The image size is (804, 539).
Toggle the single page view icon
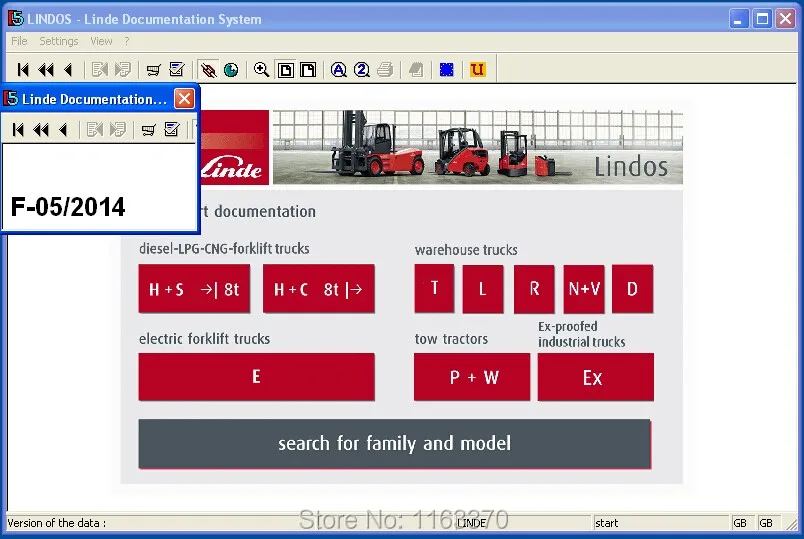click(x=286, y=69)
